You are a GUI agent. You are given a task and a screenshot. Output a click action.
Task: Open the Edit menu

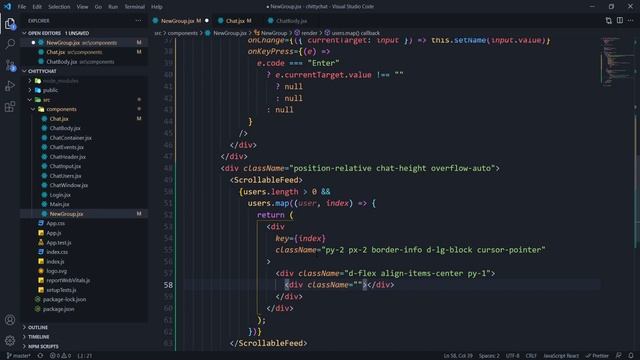tap(37, 7)
